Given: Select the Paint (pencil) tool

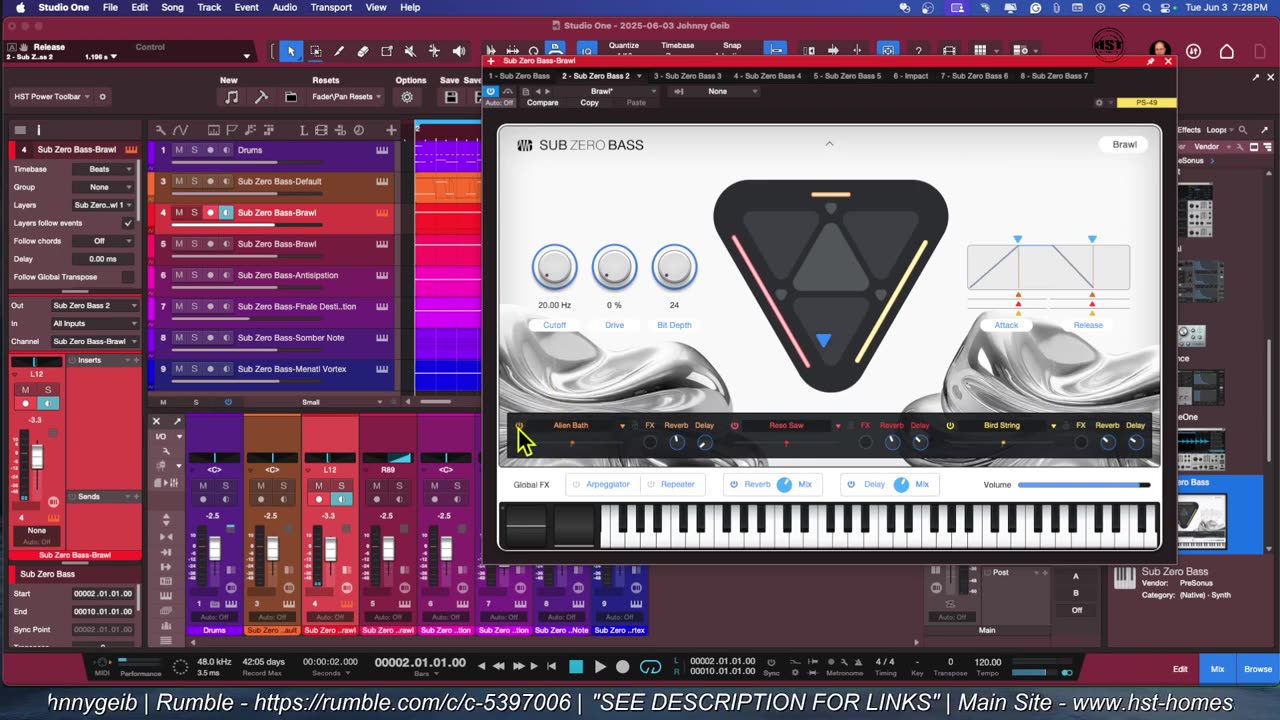Looking at the screenshot, I should (x=339, y=51).
